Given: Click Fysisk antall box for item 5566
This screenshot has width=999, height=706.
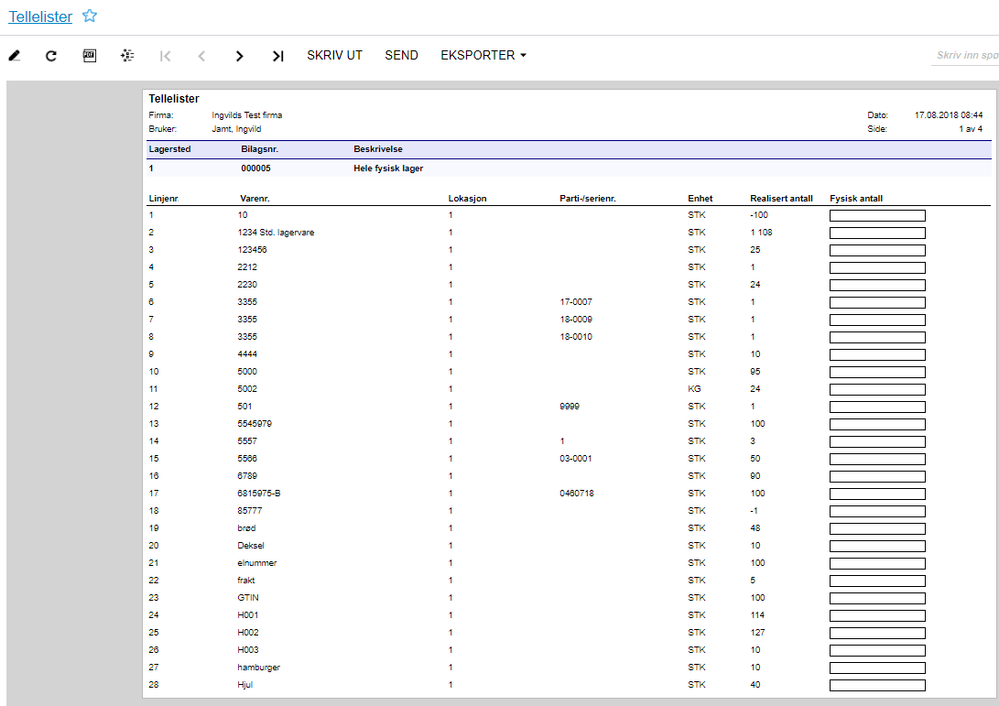Looking at the screenshot, I should [x=877, y=459].
